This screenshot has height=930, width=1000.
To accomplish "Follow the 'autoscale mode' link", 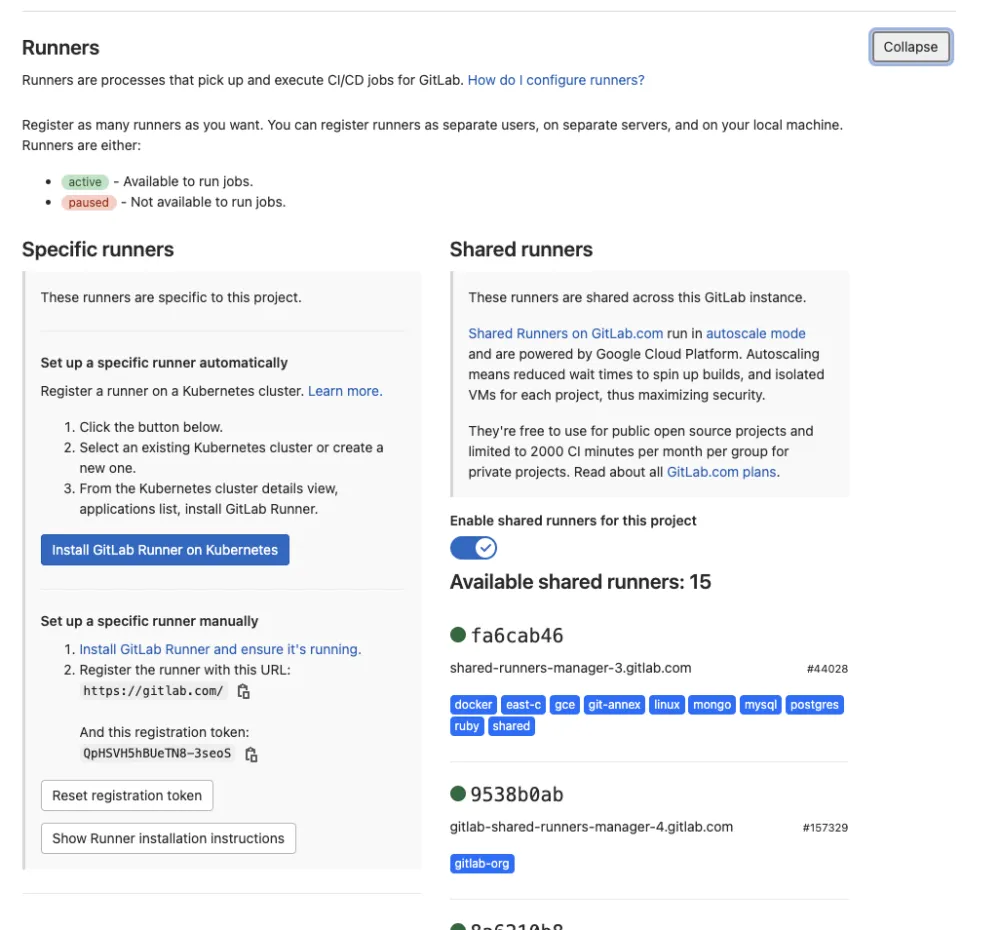I will tap(756, 334).
